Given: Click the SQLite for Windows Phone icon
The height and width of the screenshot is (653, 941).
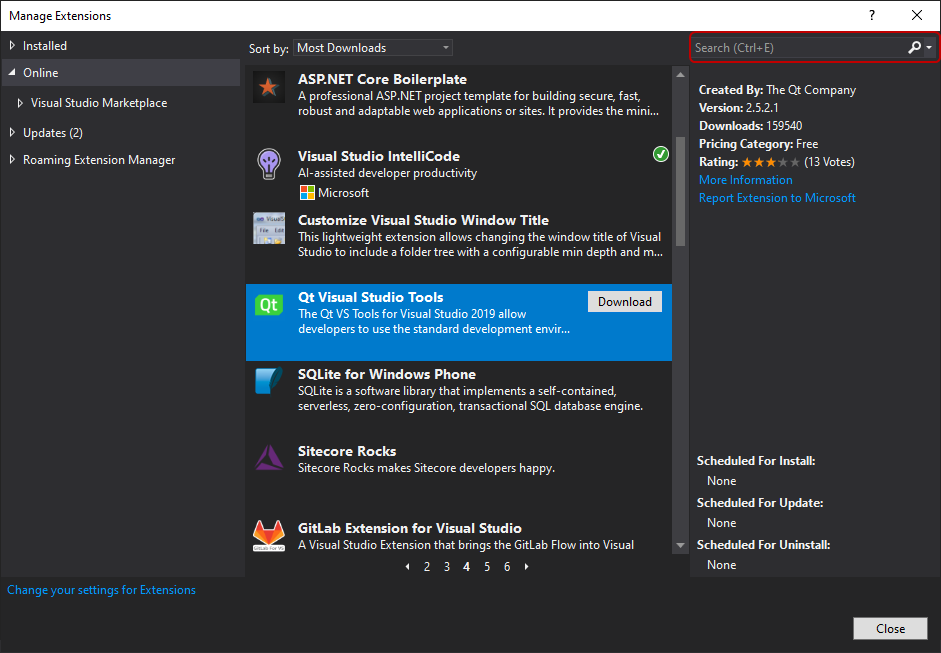Looking at the screenshot, I should tap(268, 382).
